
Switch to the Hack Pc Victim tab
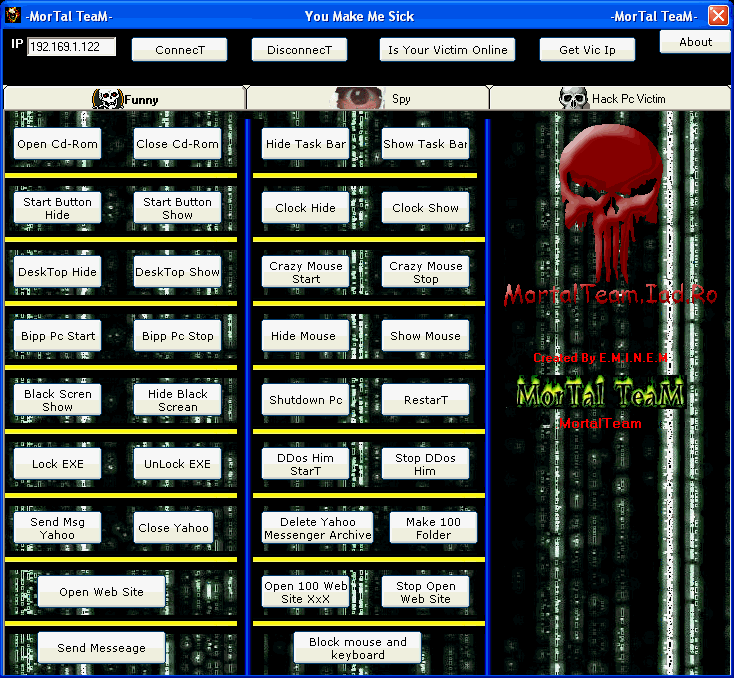610,98
